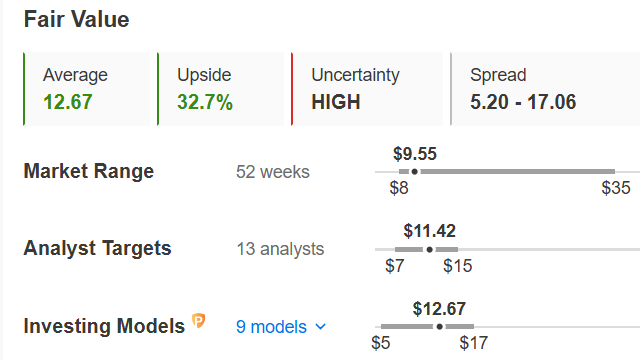Screen dimensions: 640x360
Task: Select the Uncertainty HIGH card
Action: coord(367,89)
